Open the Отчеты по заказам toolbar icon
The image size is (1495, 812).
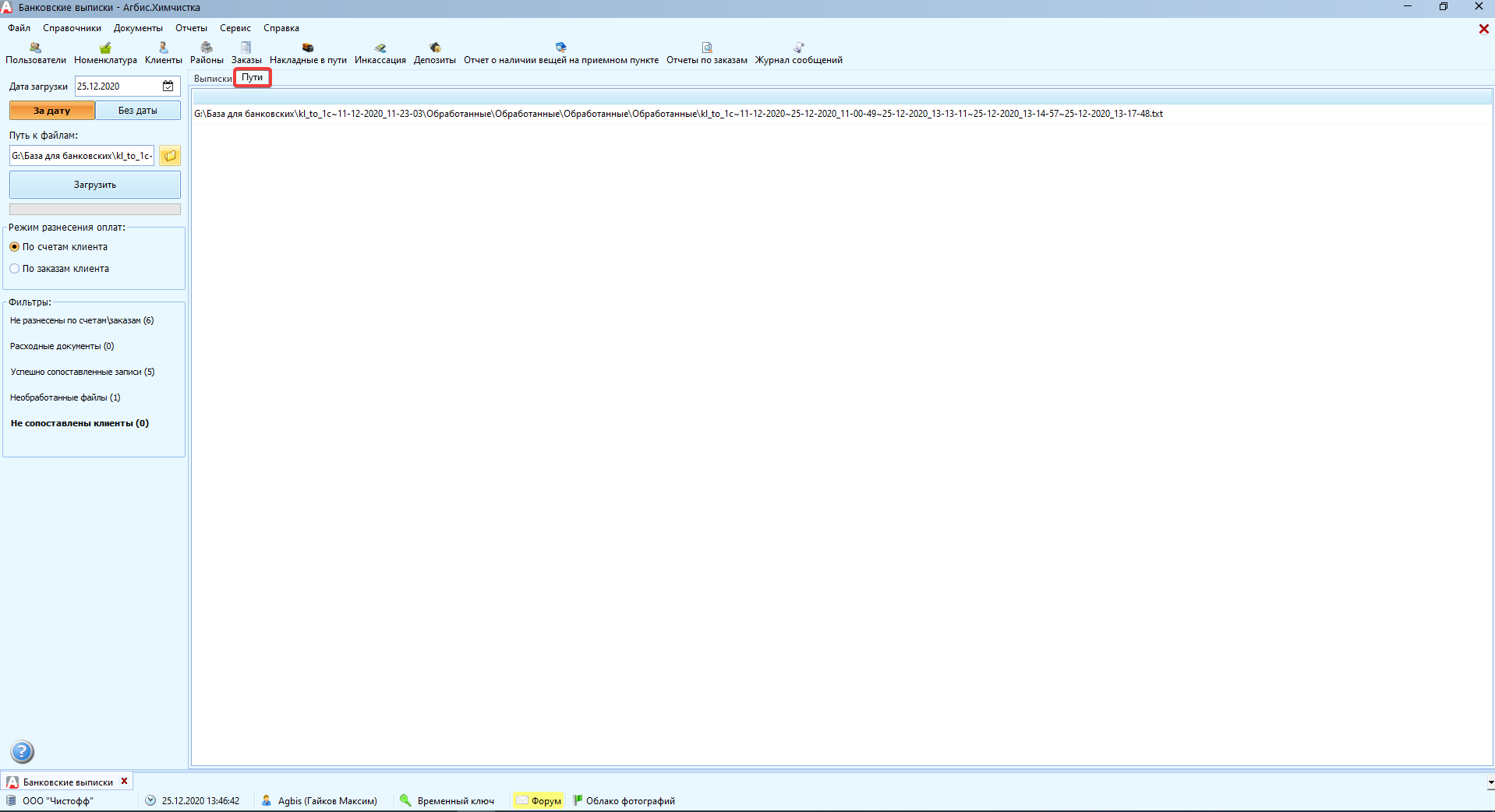tap(707, 53)
